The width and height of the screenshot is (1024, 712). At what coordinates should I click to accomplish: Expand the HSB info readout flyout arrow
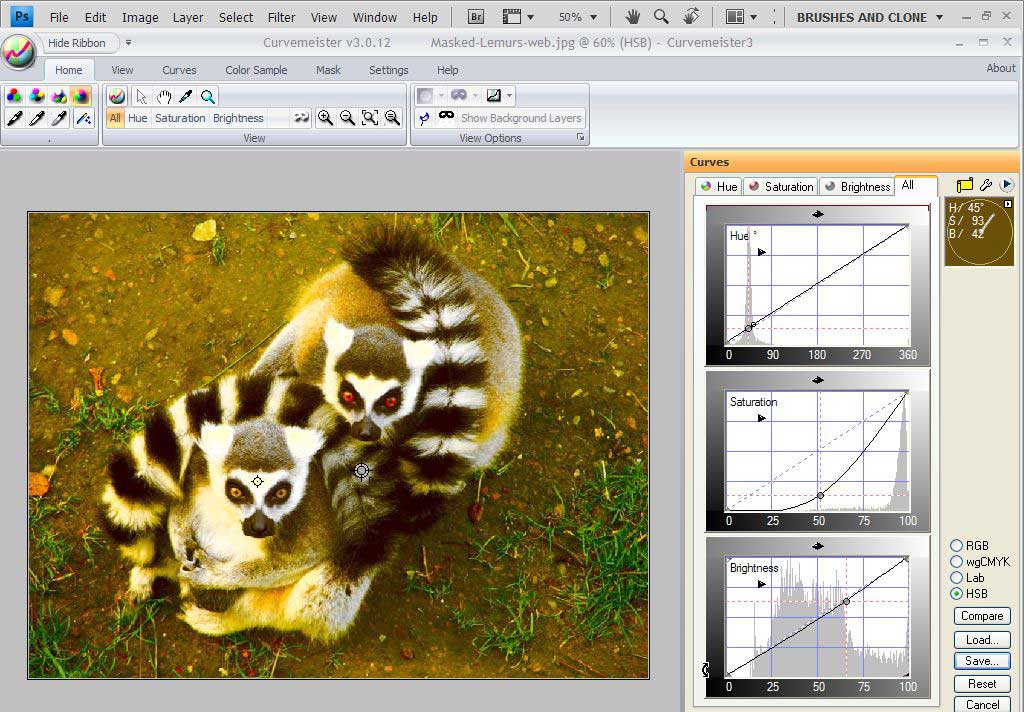[1008, 204]
